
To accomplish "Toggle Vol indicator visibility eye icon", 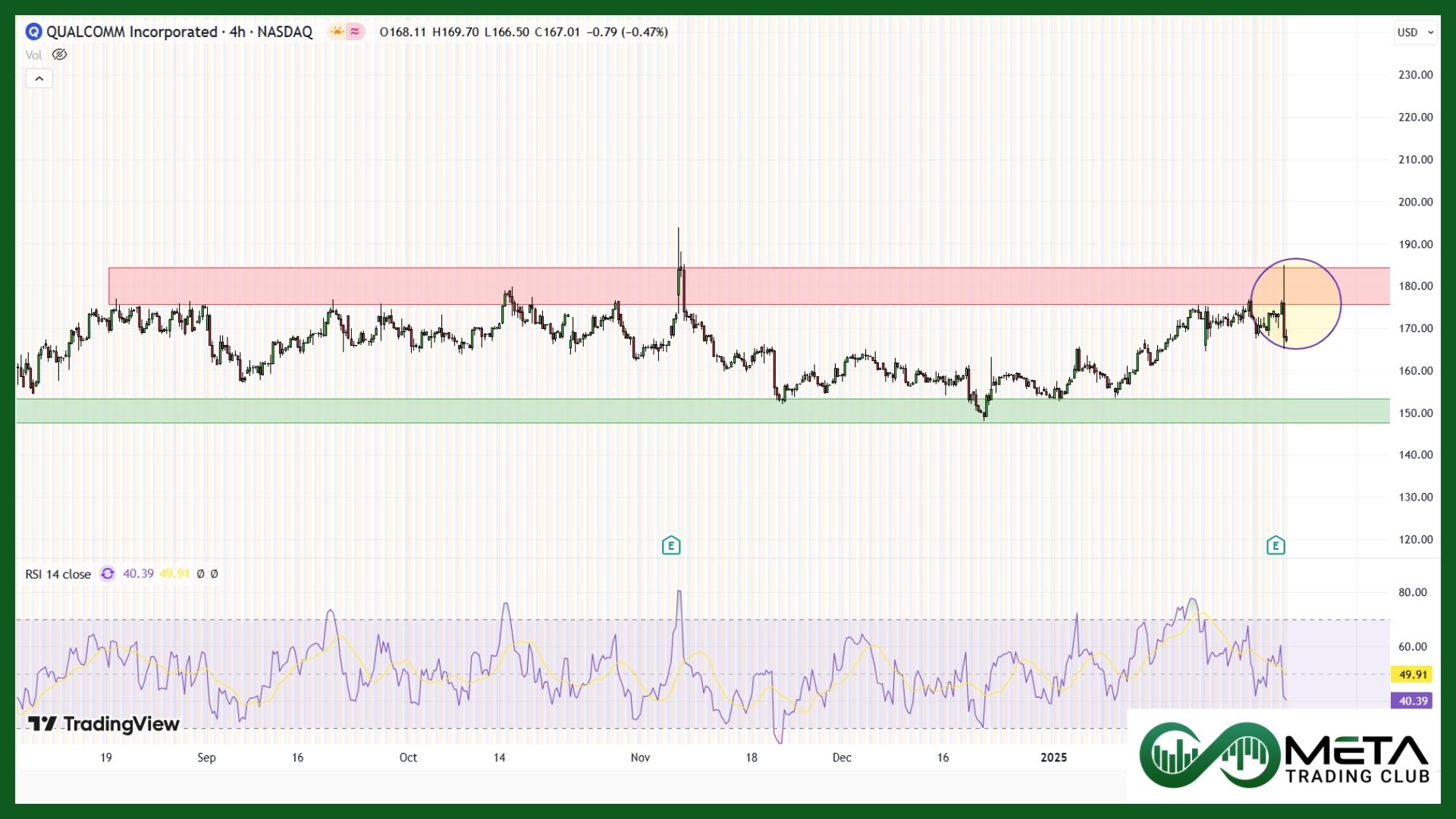I will tap(59, 55).
